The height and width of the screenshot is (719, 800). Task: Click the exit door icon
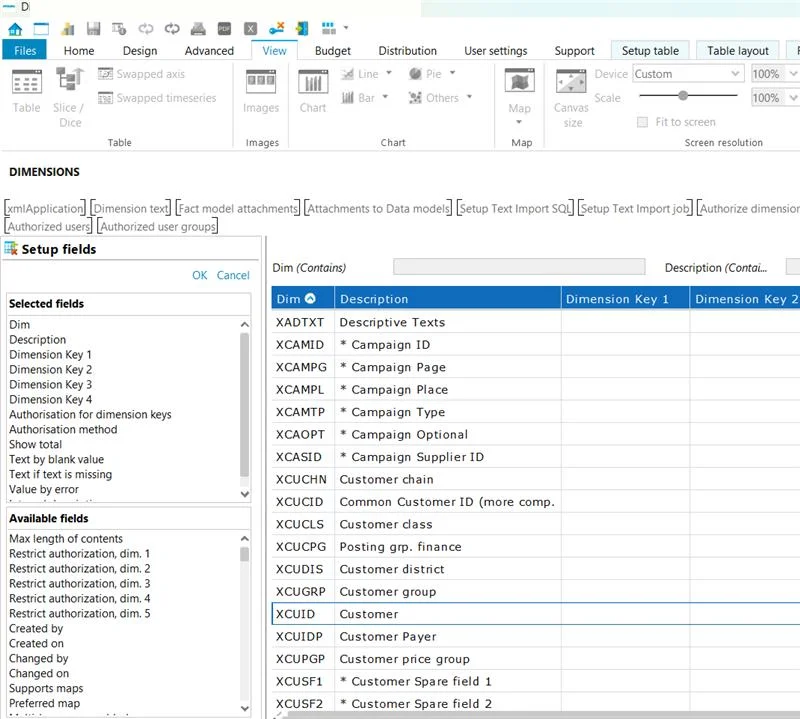303,29
